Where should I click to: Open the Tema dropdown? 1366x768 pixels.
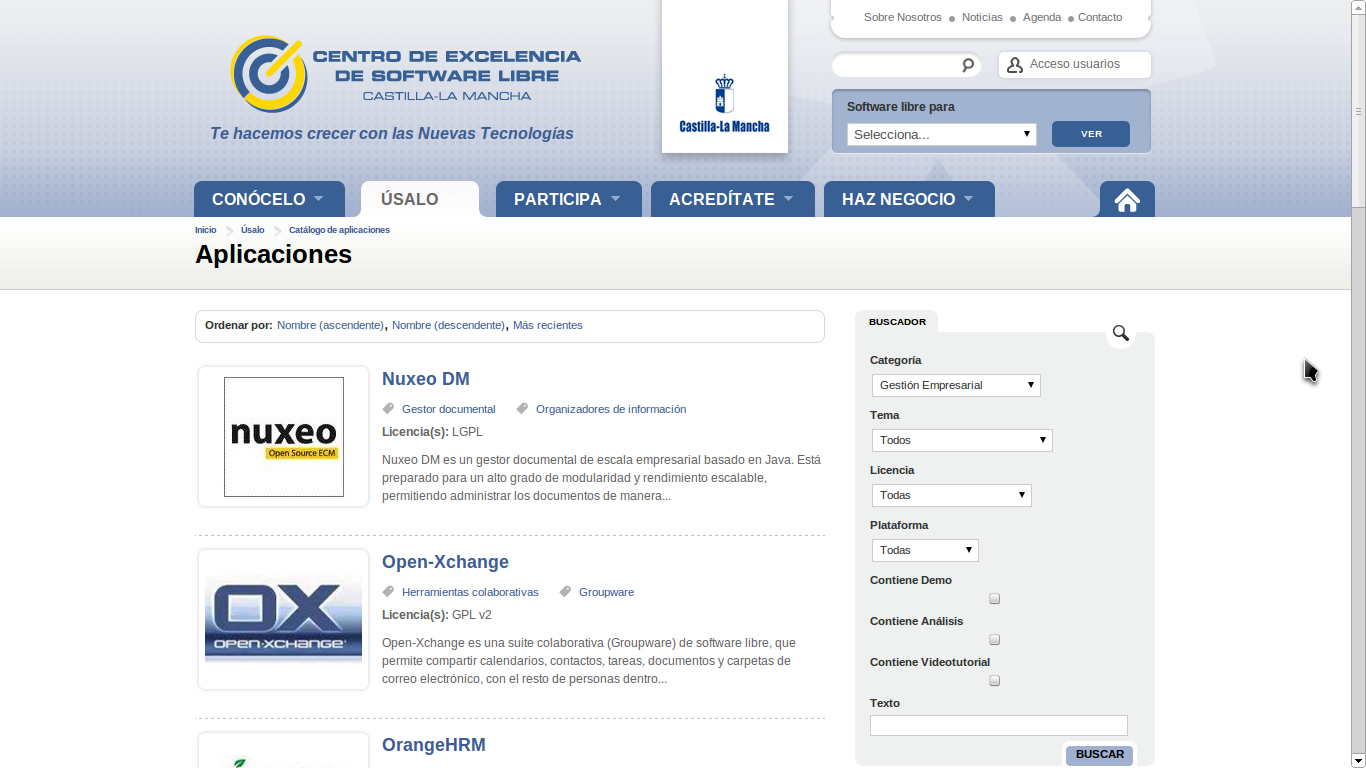(x=962, y=440)
